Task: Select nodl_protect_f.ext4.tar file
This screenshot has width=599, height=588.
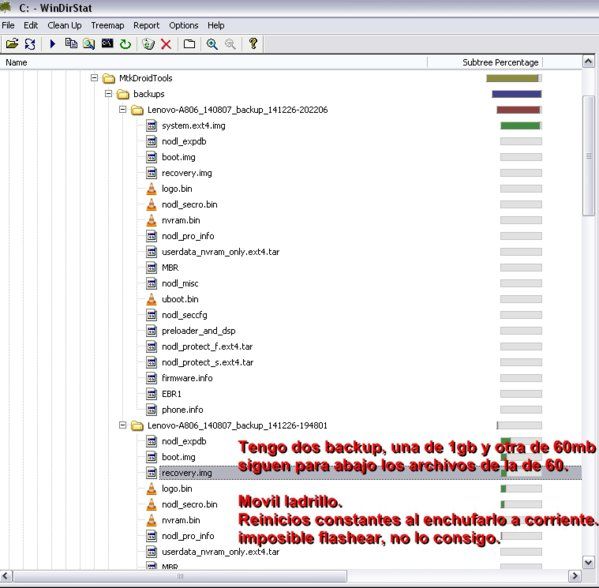Action: (207, 347)
